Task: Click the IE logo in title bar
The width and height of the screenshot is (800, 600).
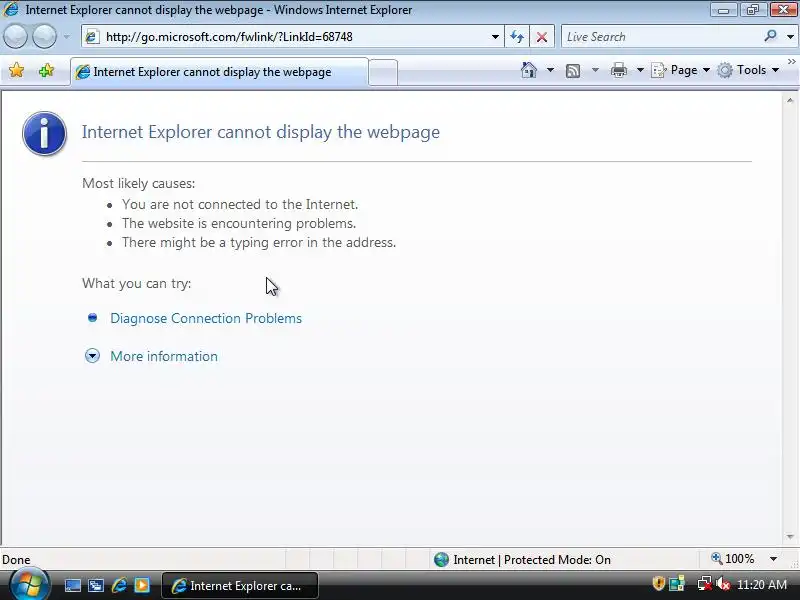Action: [11, 10]
